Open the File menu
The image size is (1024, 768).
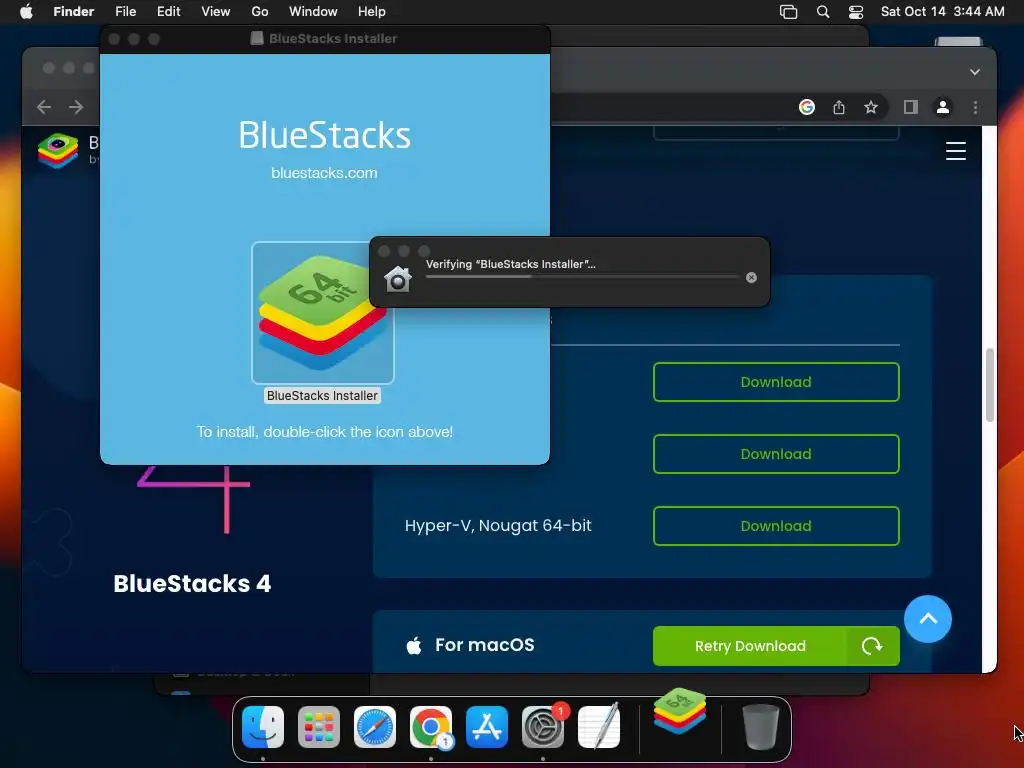coord(125,12)
